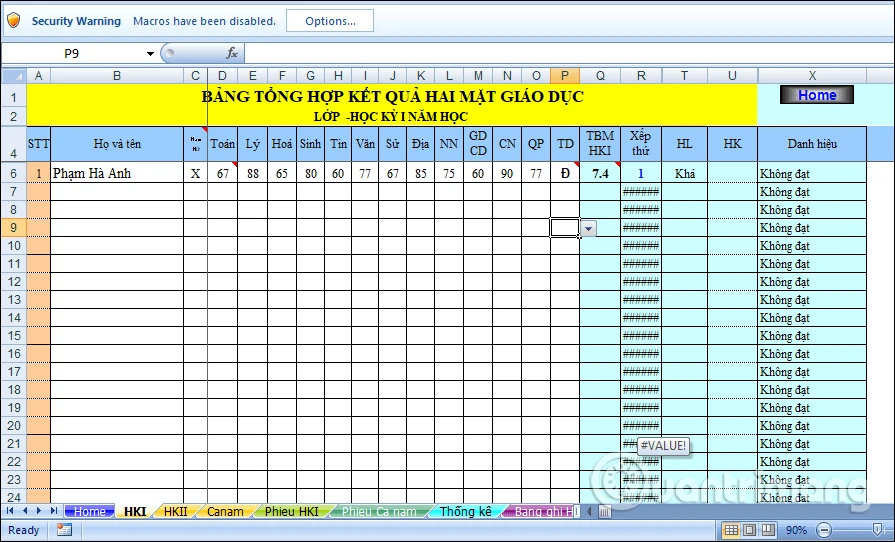The image size is (895, 542).
Task: Click the TBM HKI header cell
Action: tap(600, 144)
